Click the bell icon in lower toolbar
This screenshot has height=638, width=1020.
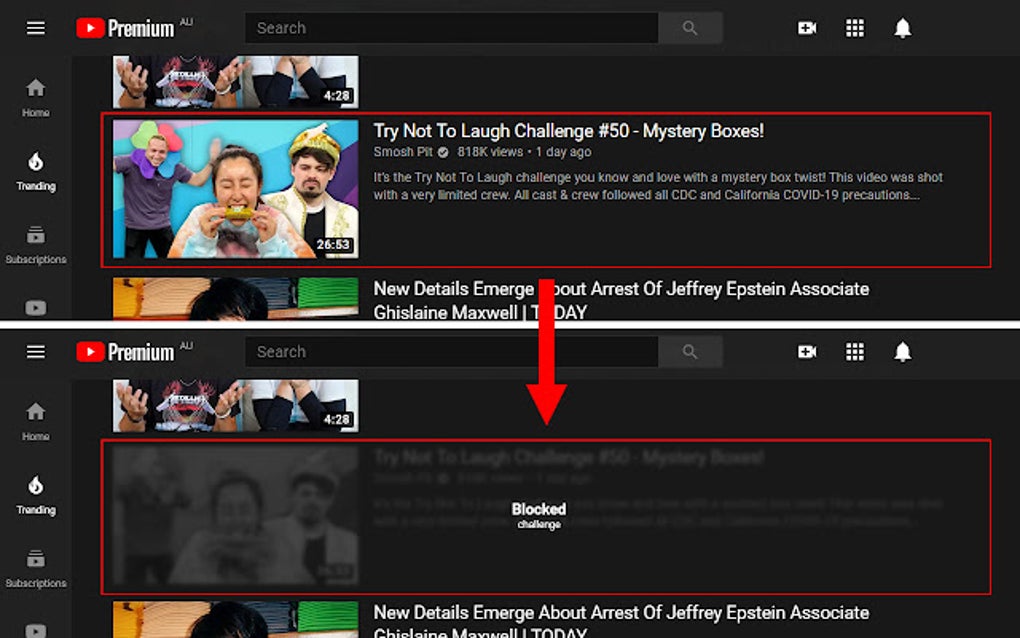tap(902, 351)
